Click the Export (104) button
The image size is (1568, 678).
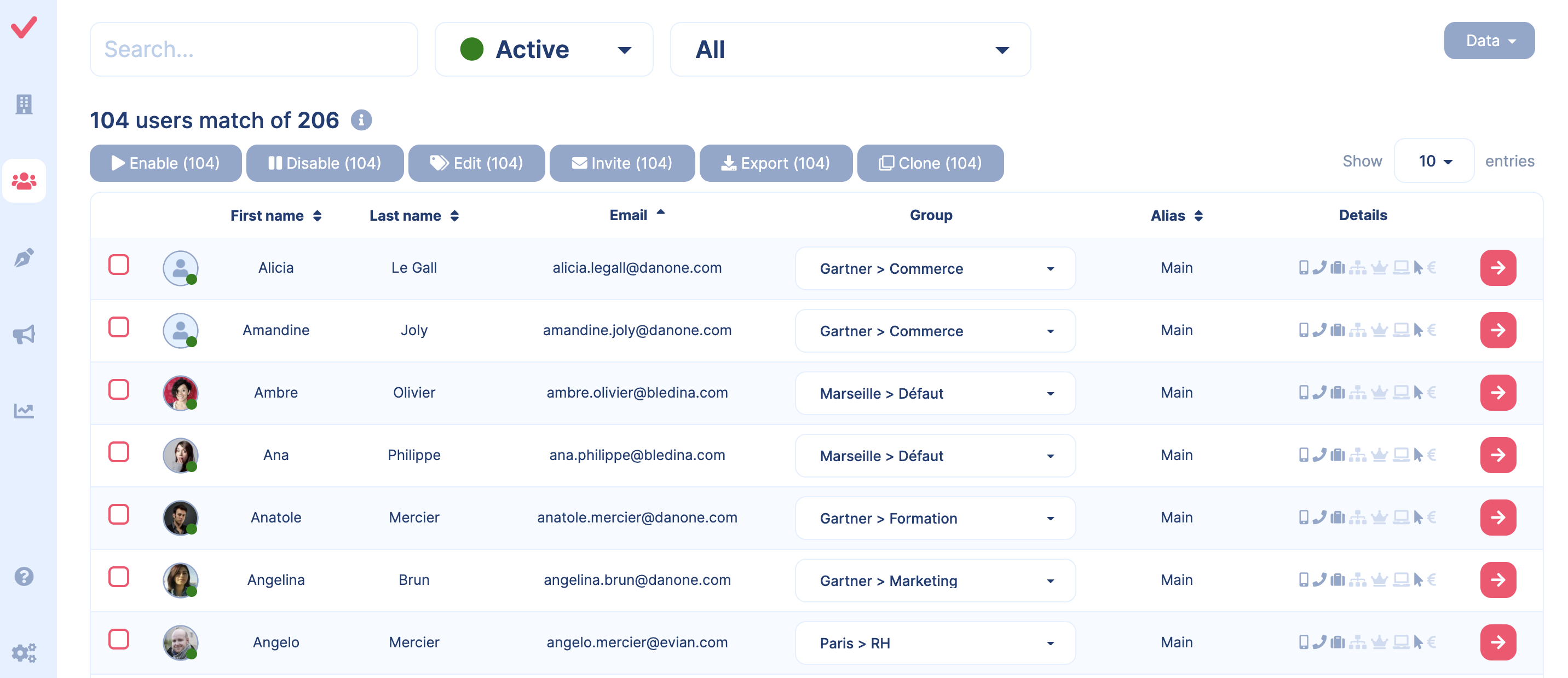click(x=775, y=163)
